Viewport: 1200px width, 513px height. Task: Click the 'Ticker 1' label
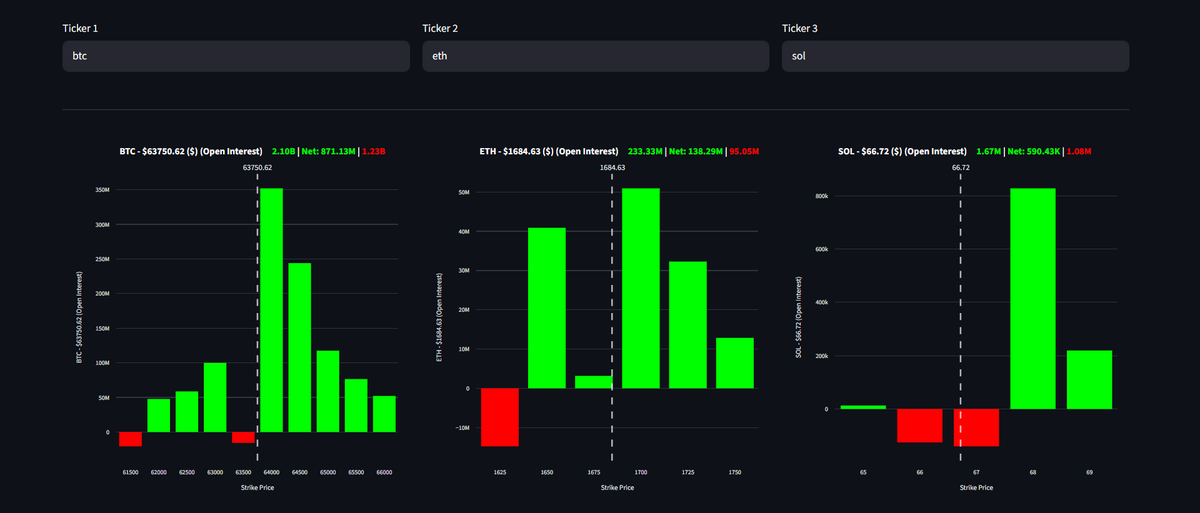point(80,28)
